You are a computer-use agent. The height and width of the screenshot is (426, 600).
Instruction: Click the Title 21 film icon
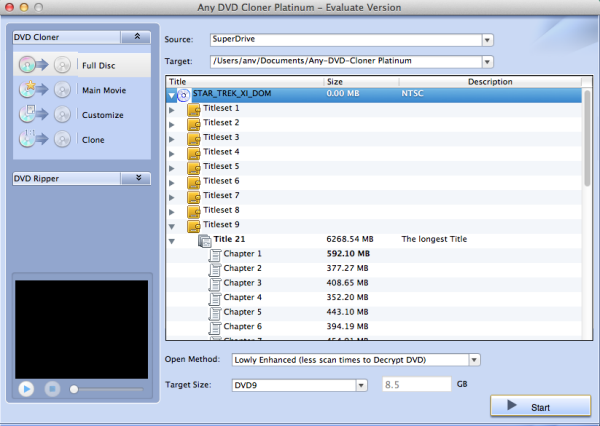pos(205,241)
